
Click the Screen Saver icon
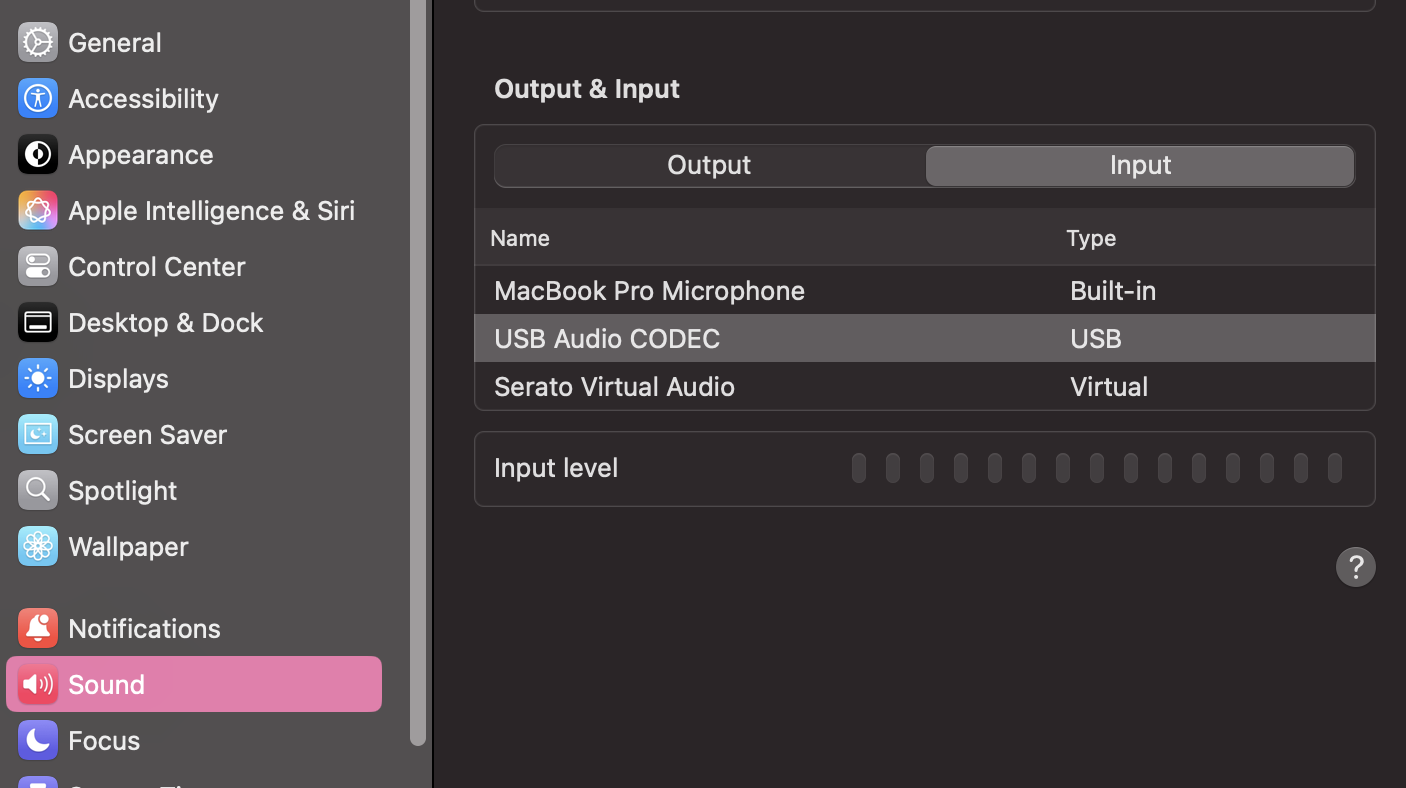pos(38,434)
